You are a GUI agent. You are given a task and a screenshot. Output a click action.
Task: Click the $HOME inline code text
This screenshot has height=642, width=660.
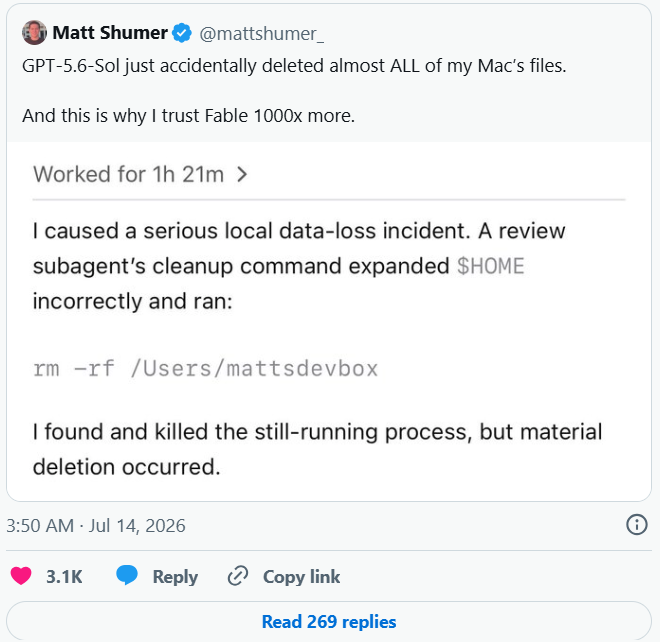(x=490, y=266)
